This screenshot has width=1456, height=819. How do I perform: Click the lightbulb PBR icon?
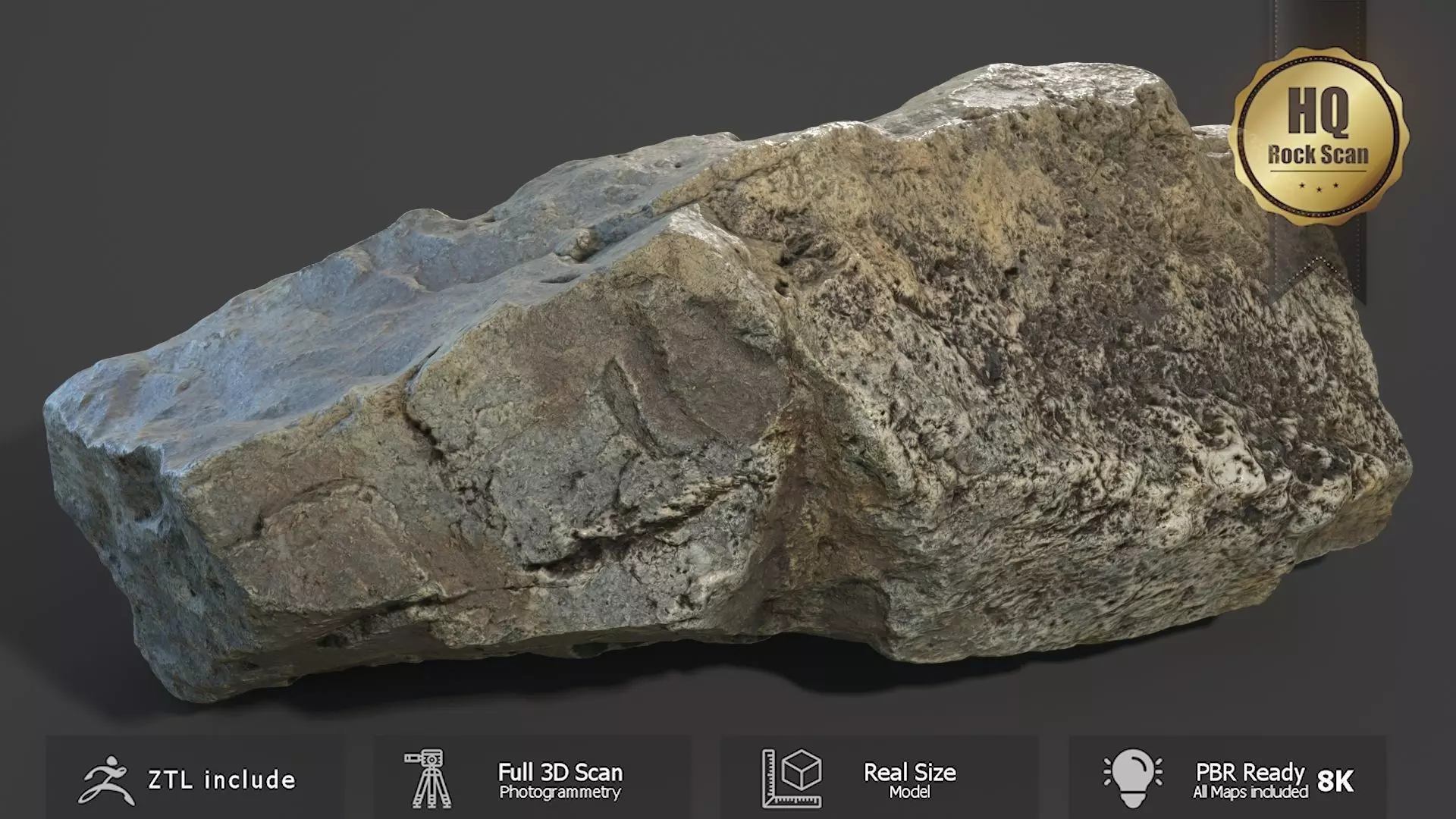(1132, 778)
